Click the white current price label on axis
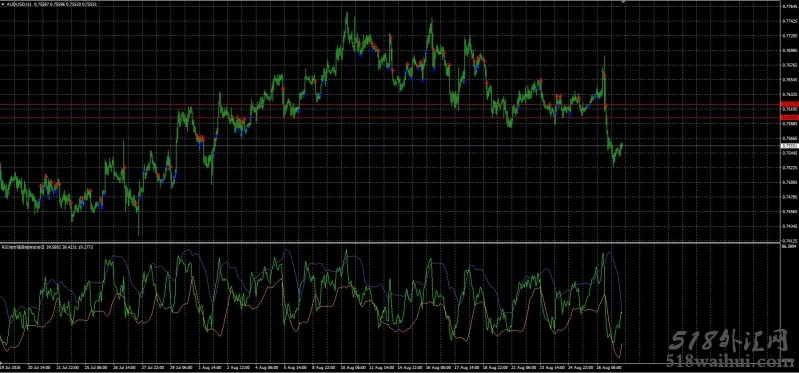799x373 pixels. pyautogui.click(x=789, y=146)
